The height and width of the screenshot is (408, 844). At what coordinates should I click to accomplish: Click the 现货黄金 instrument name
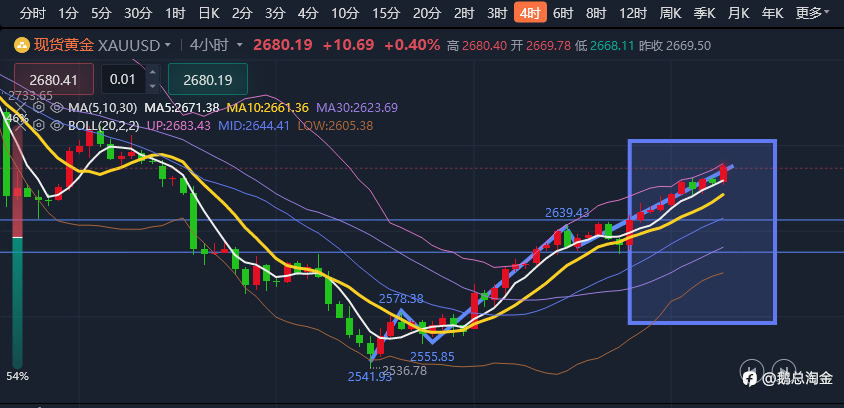tap(64, 45)
